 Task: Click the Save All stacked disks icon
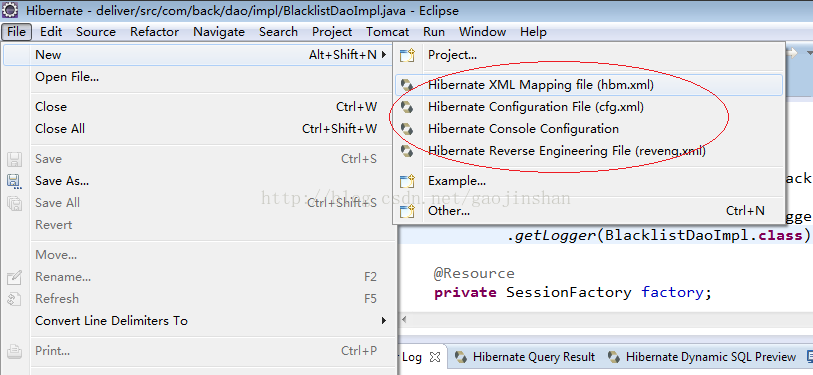coord(14,203)
